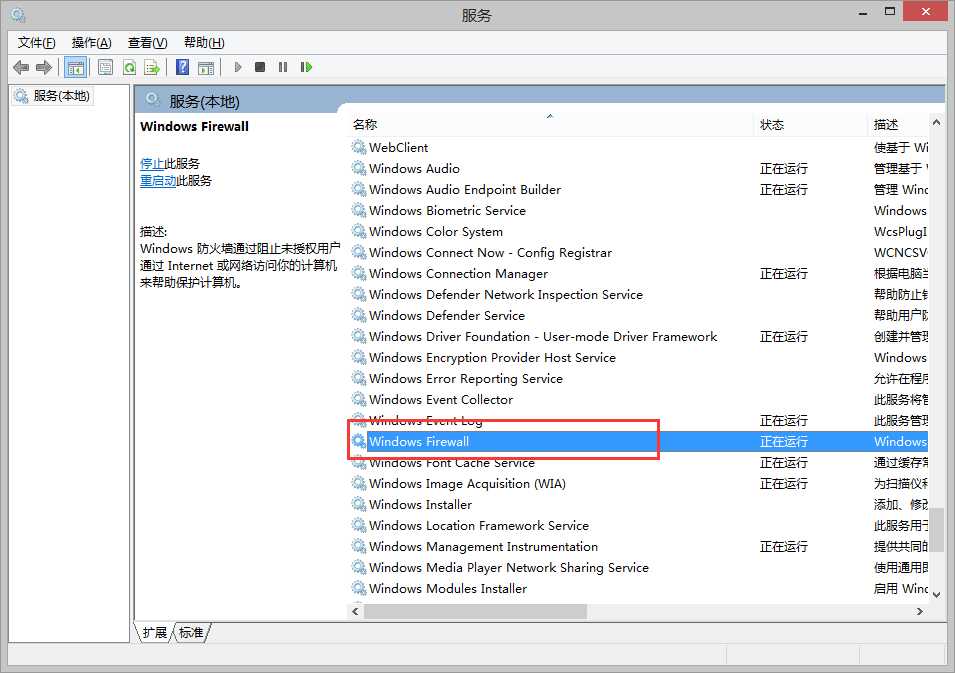955x673 pixels.
Task: Sort by the 描述 column header
Action: pyautogui.click(x=898, y=124)
